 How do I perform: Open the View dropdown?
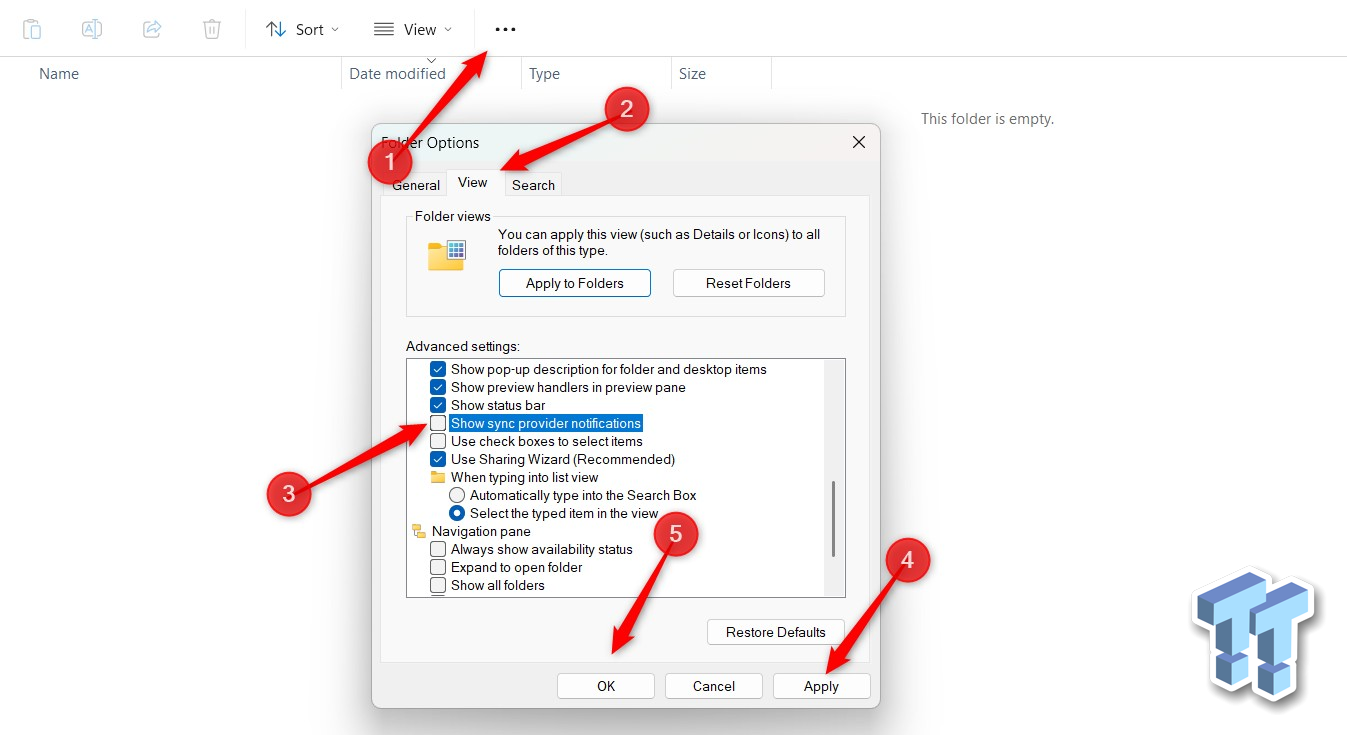[x=447, y=29]
